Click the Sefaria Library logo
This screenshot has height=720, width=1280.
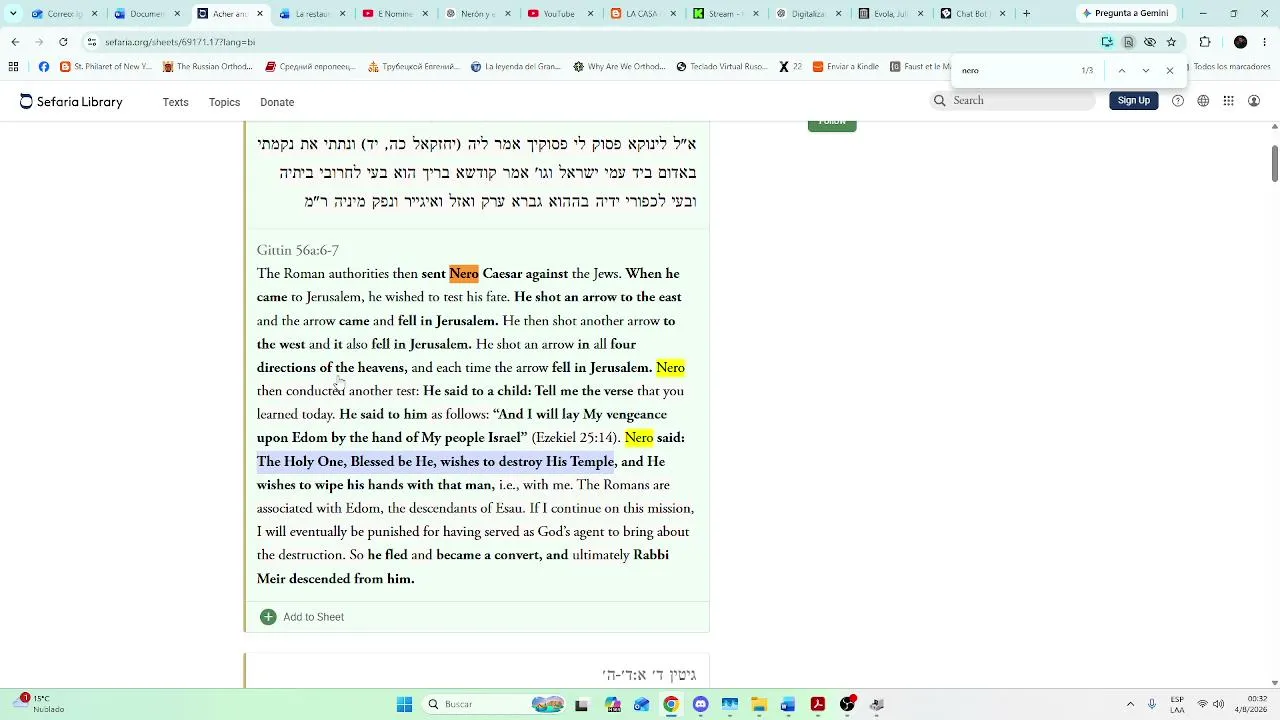(71, 102)
